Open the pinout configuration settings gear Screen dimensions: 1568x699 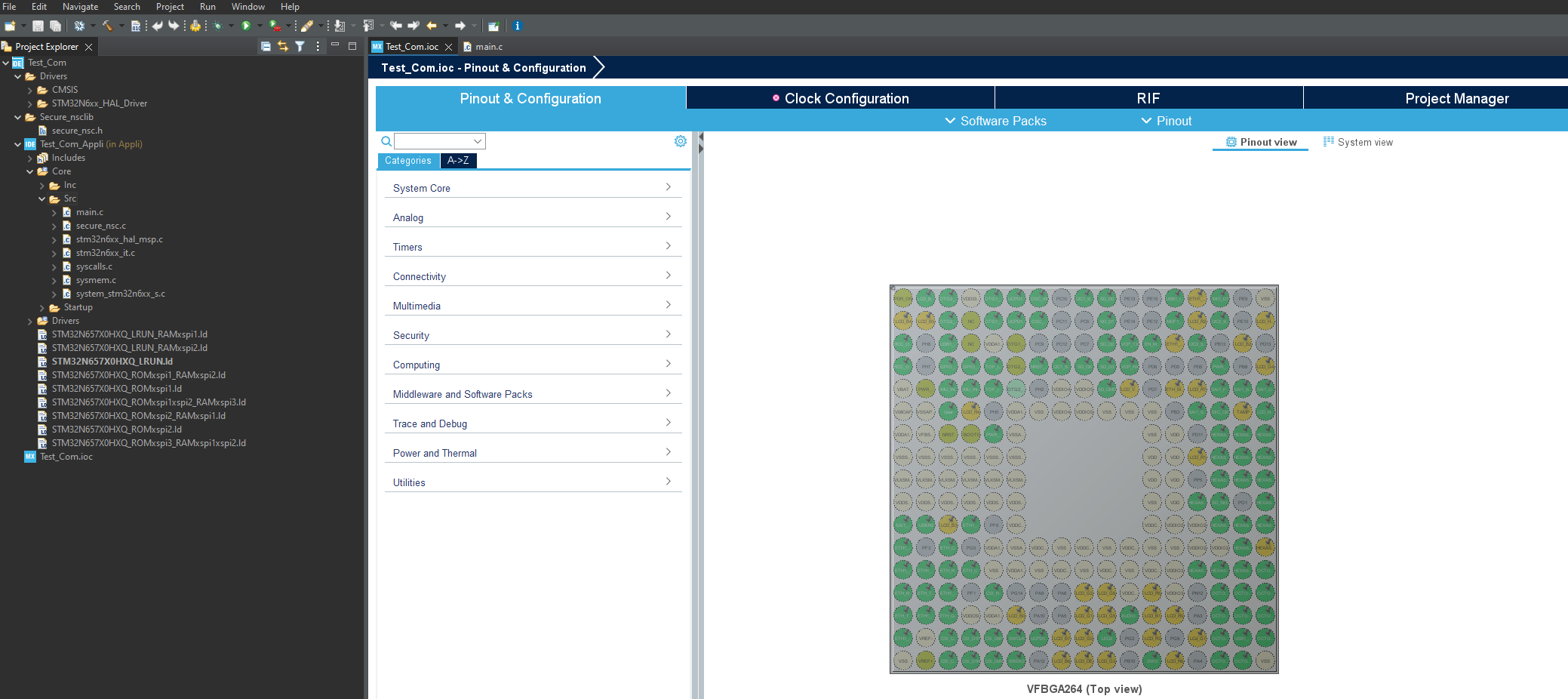(x=680, y=141)
